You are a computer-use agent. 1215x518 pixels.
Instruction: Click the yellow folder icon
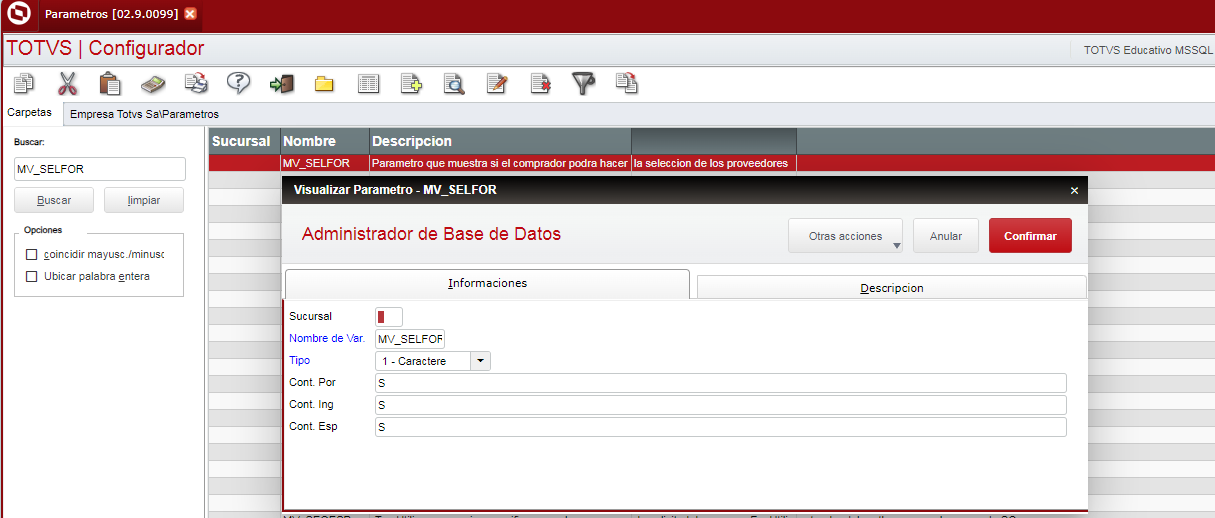324,84
